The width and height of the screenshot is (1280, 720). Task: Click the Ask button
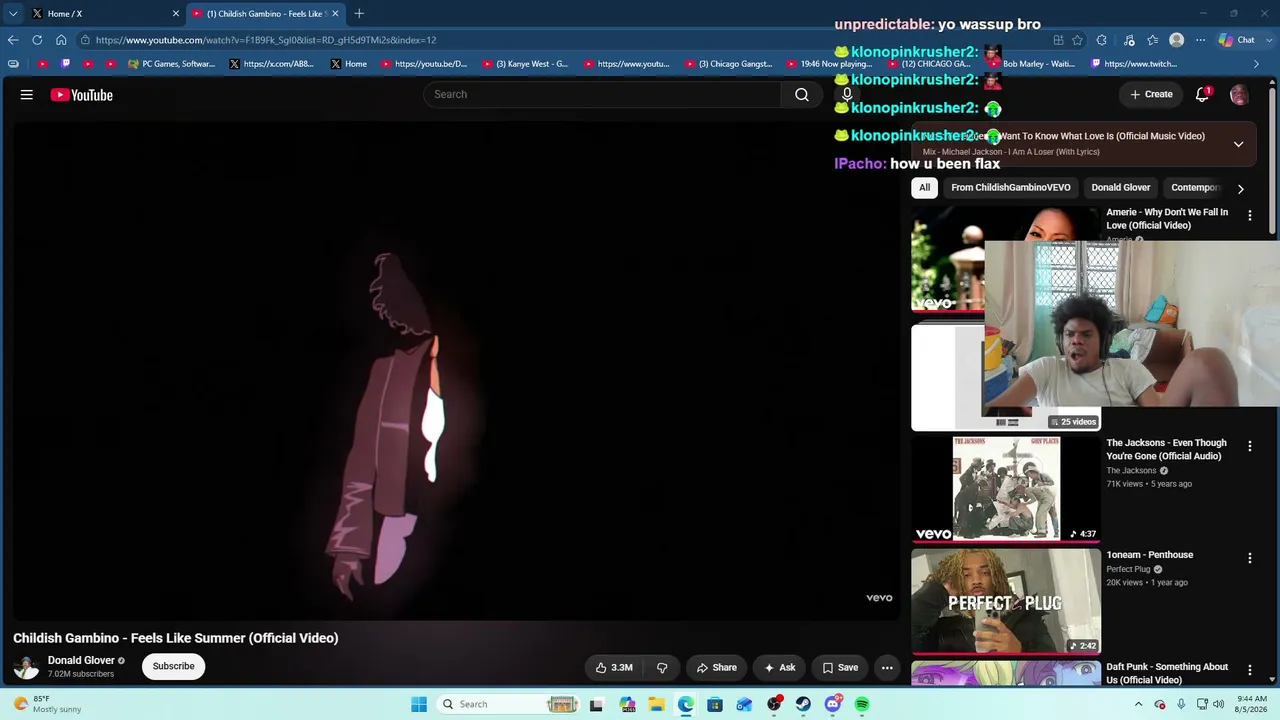[780, 667]
